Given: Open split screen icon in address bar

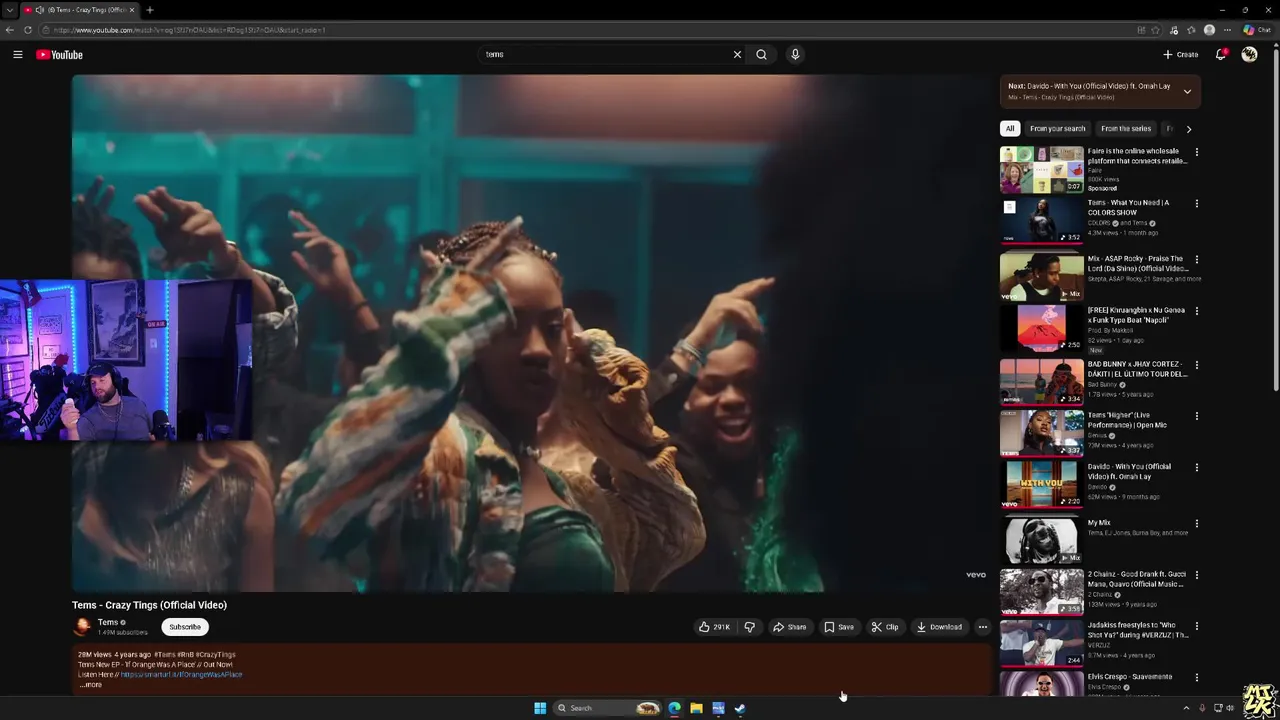Looking at the screenshot, I should coord(1141,30).
